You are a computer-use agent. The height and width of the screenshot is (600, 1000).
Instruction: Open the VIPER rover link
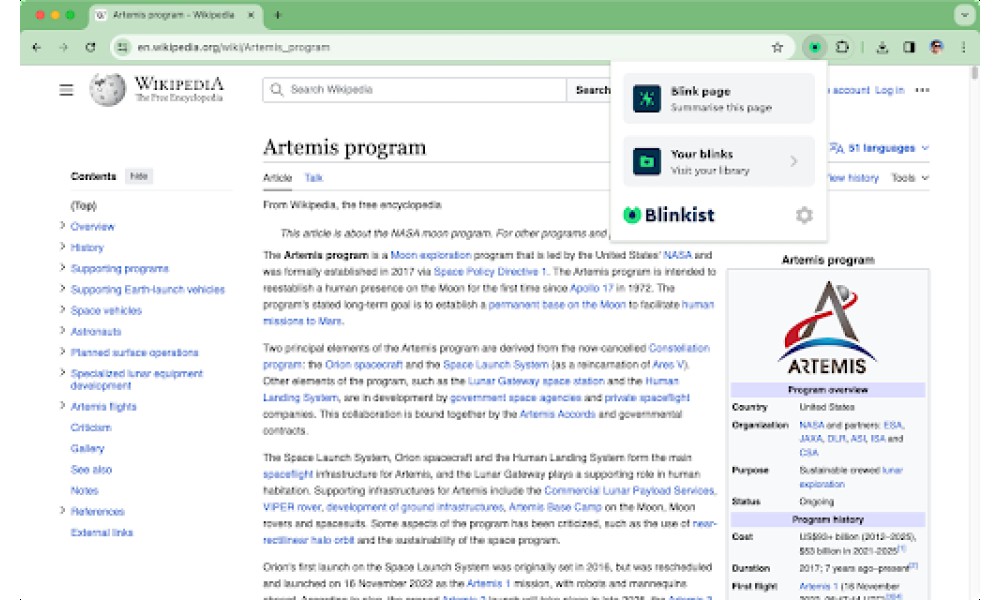(292, 508)
